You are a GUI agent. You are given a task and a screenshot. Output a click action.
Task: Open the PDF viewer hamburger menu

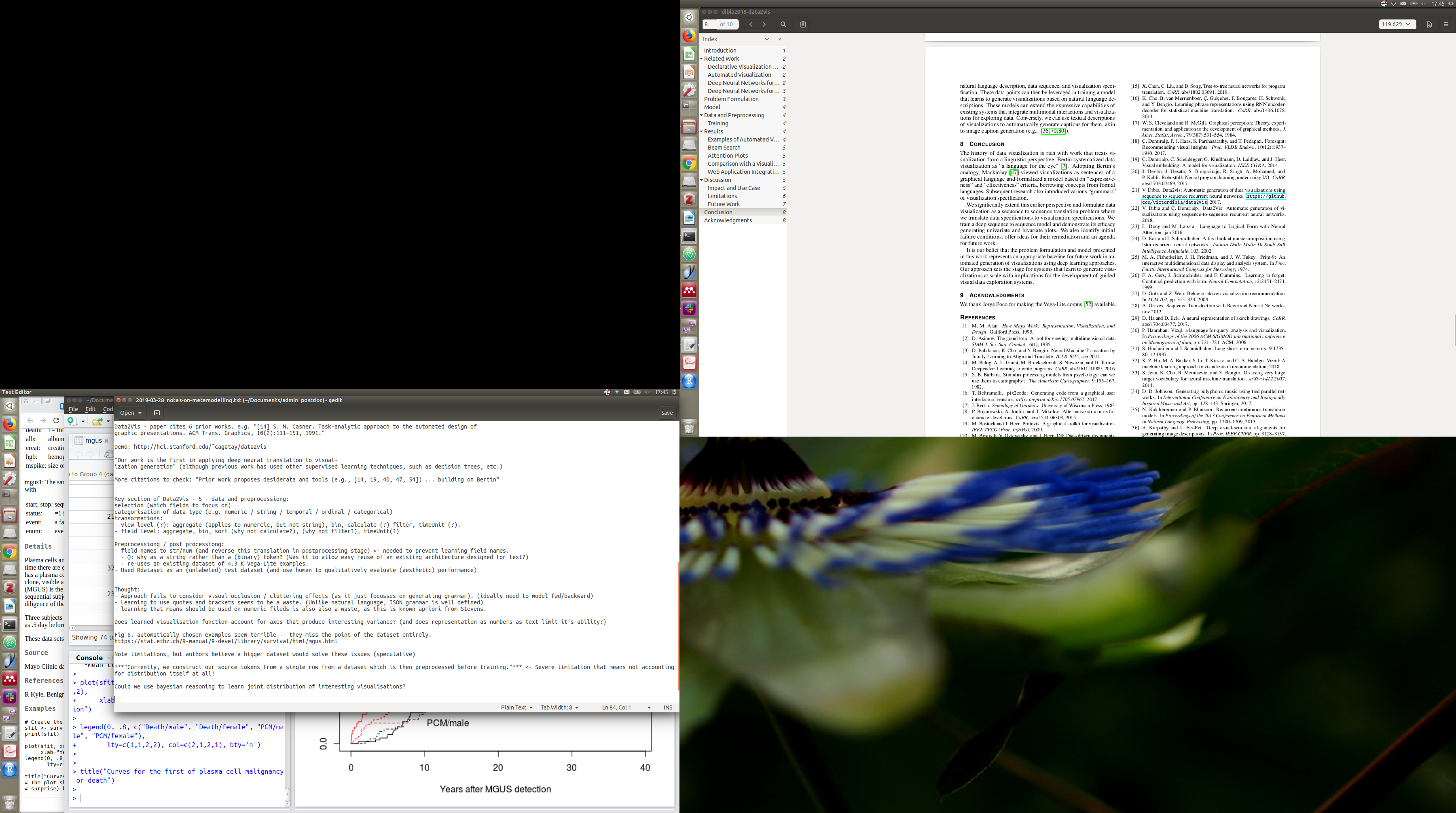pyautogui.click(x=1446, y=24)
